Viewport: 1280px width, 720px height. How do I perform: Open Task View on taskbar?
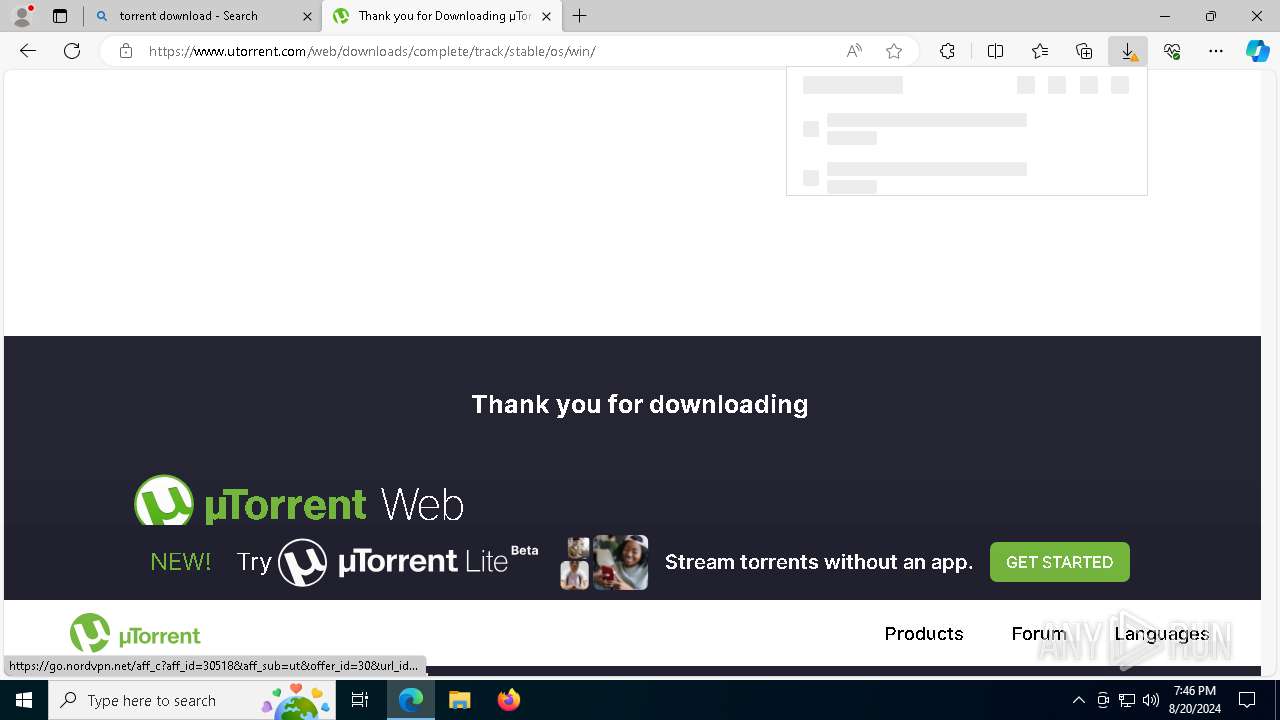360,700
